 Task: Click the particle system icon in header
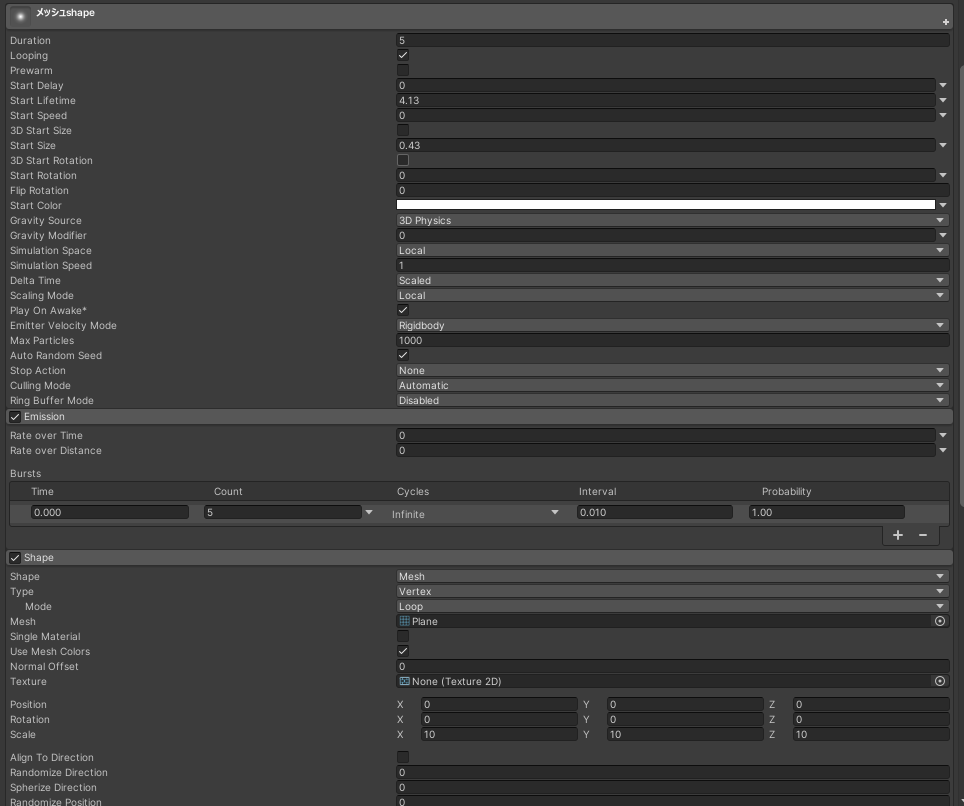20,16
